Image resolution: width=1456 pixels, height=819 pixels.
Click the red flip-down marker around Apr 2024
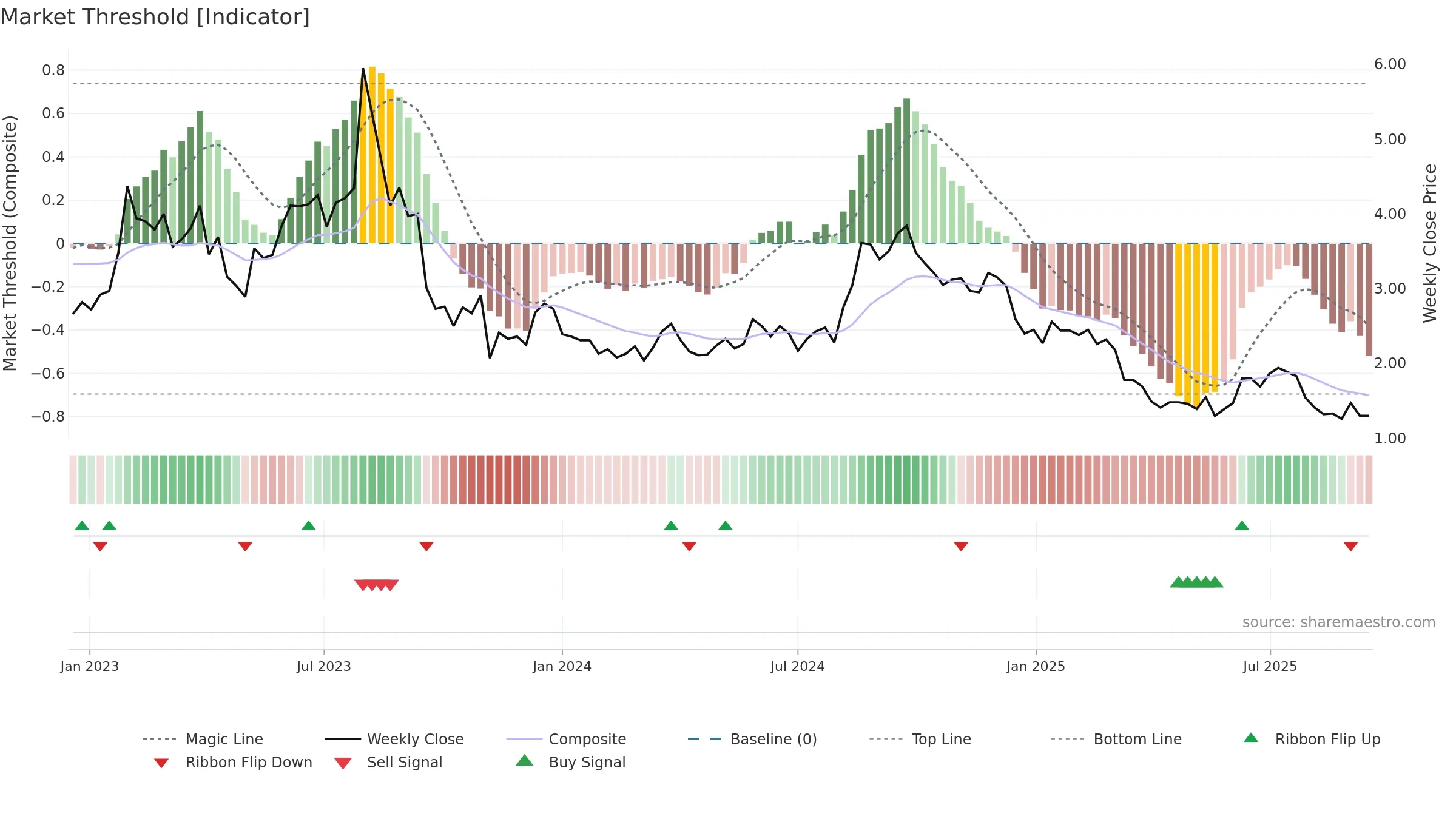689,547
